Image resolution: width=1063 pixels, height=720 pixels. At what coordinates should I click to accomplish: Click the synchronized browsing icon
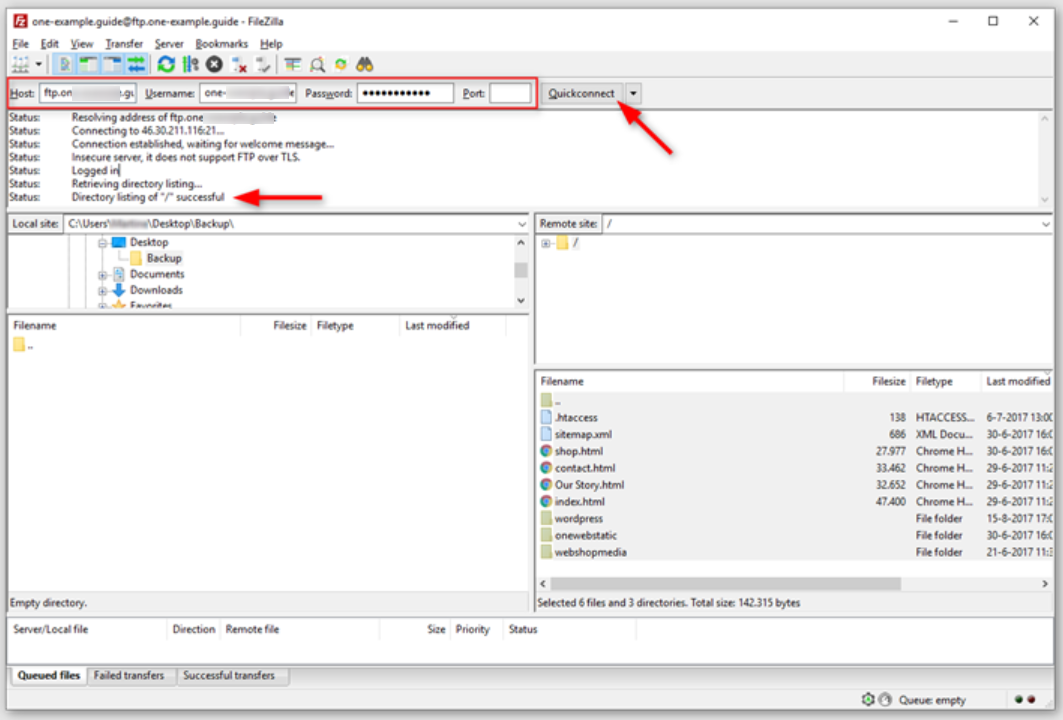(x=341, y=65)
